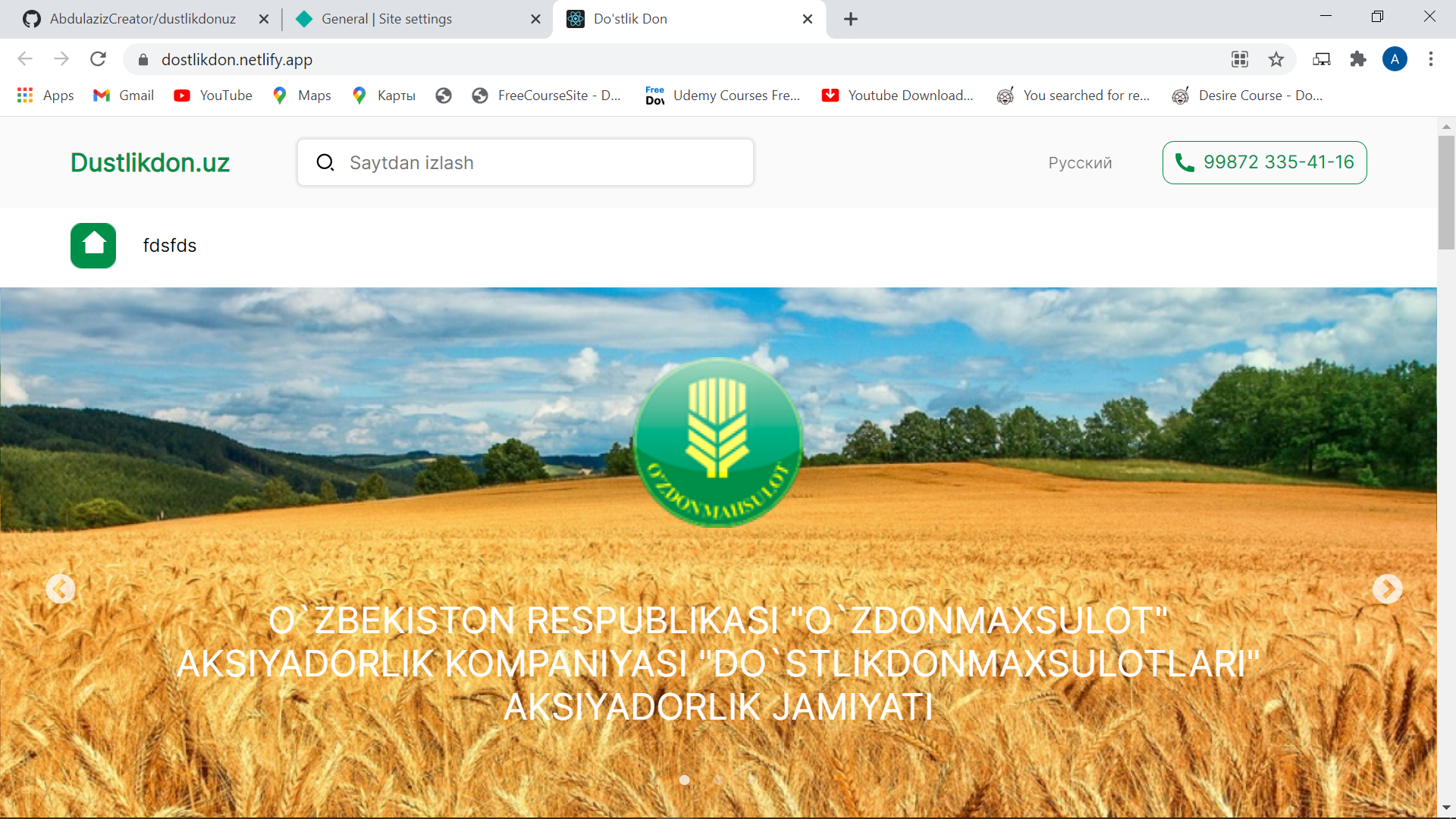Viewport: 1456px width, 819px height.
Task: Click the unnamed globe bookmark icon
Action: point(444,96)
